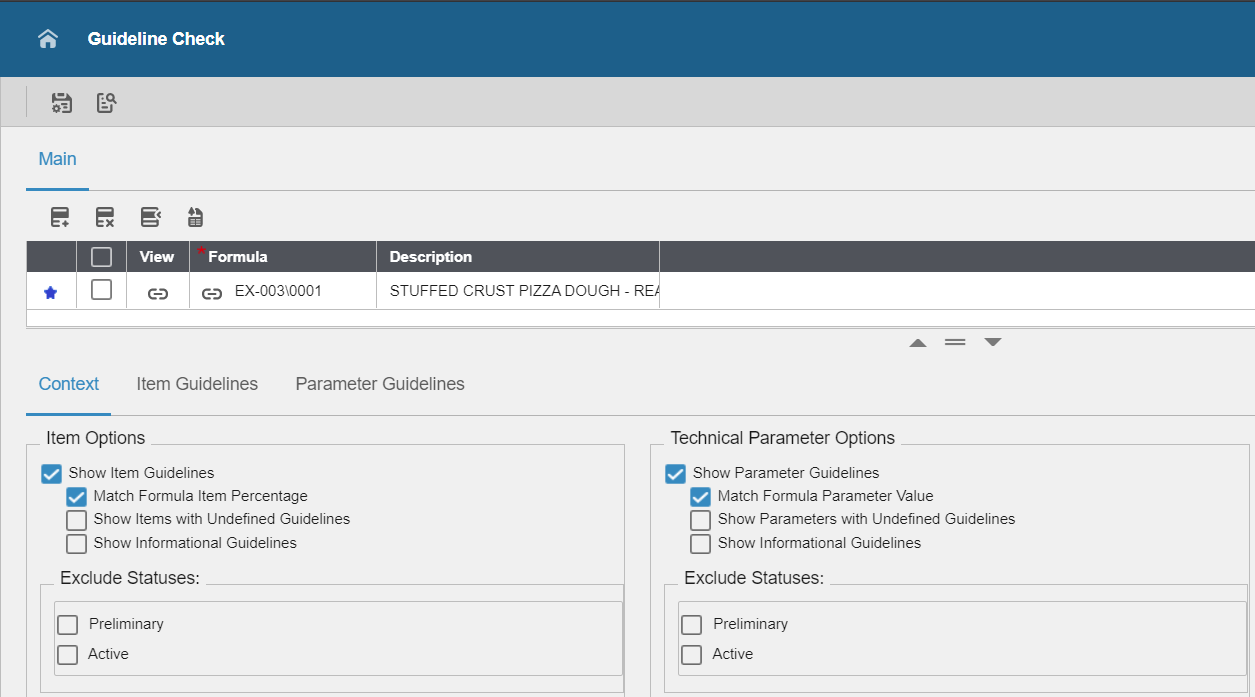
Task: Expand the grid panel with down arrow
Action: click(x=992, y=342)
